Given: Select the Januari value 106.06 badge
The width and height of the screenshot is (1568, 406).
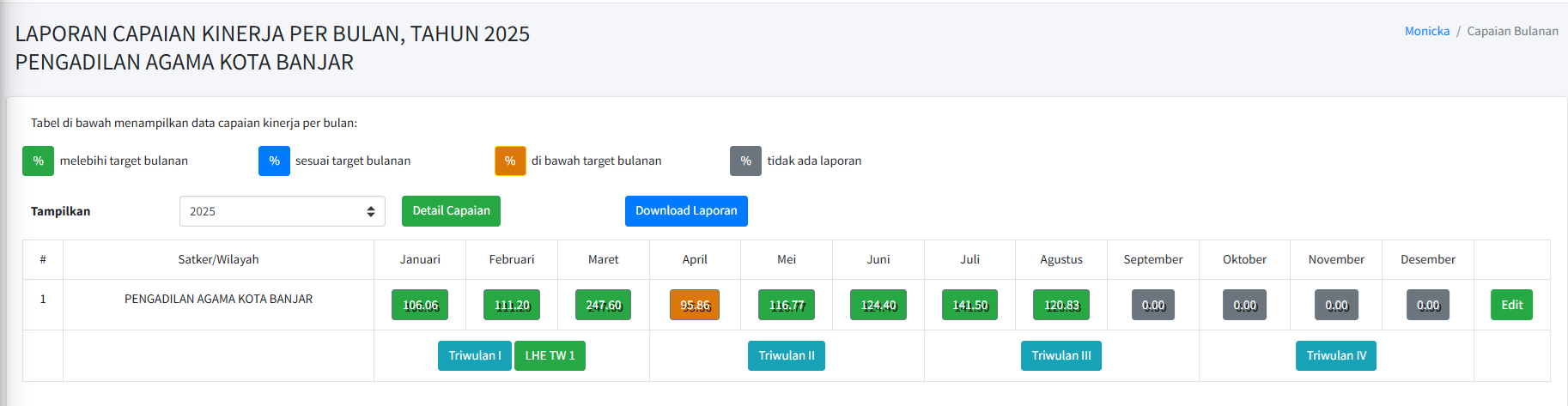Looking at the screenshot, I should tap(420, 305).
